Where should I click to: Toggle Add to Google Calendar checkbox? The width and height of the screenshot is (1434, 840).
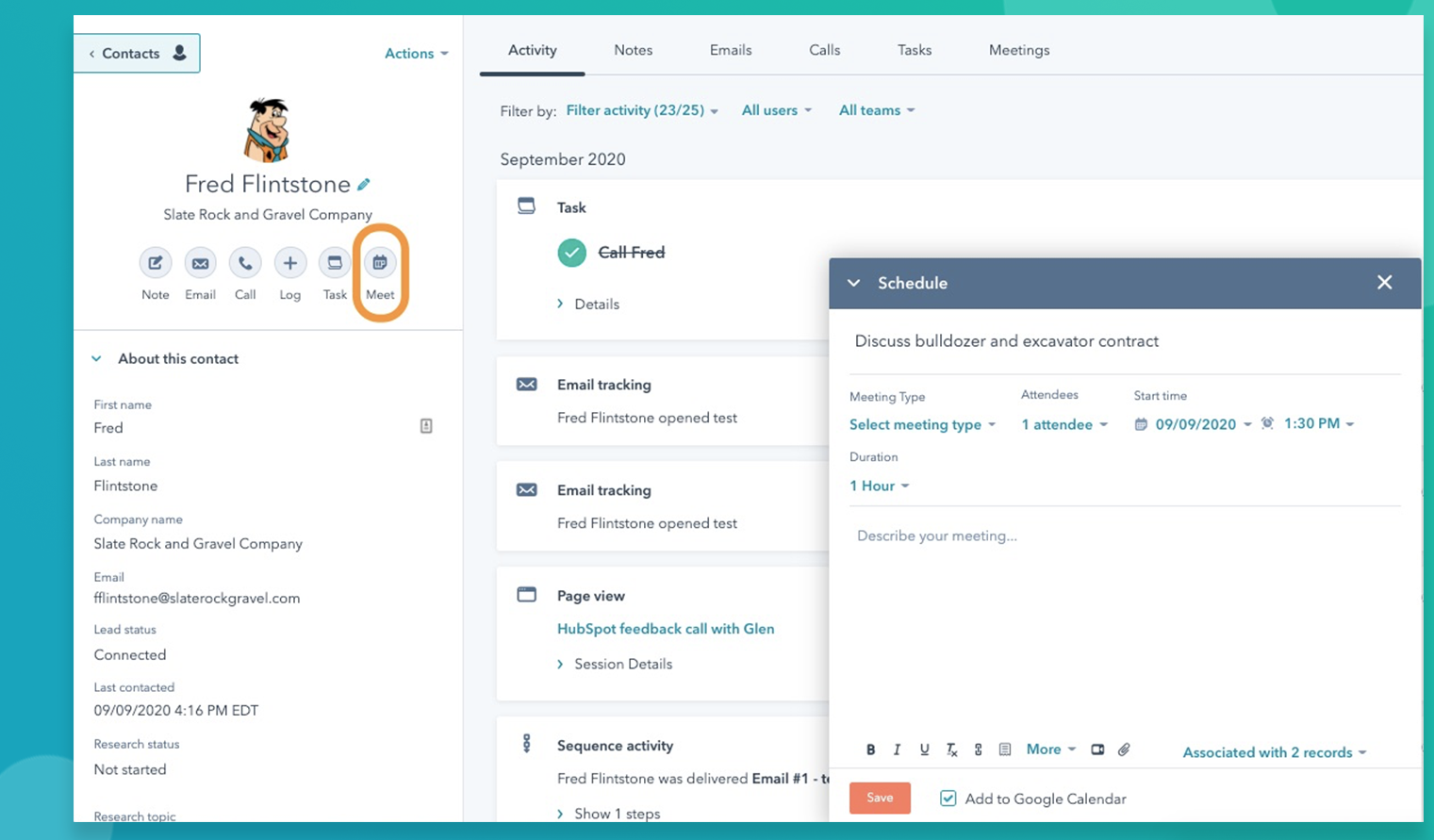click(x=948, y=799)
